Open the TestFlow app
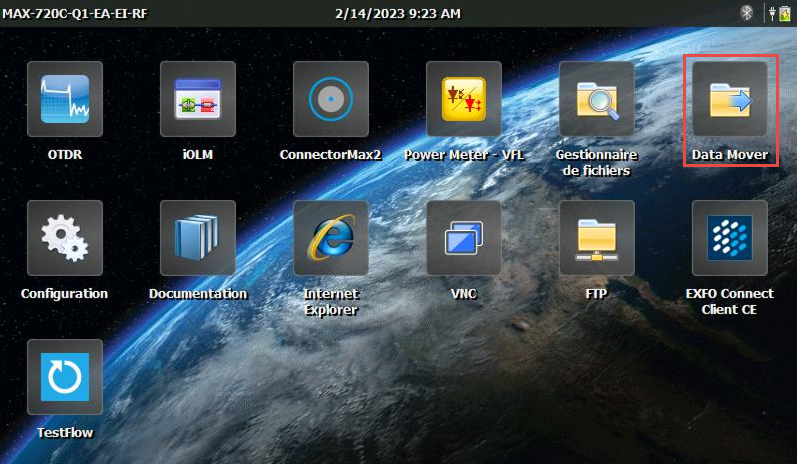 click(x=65, y=377)
